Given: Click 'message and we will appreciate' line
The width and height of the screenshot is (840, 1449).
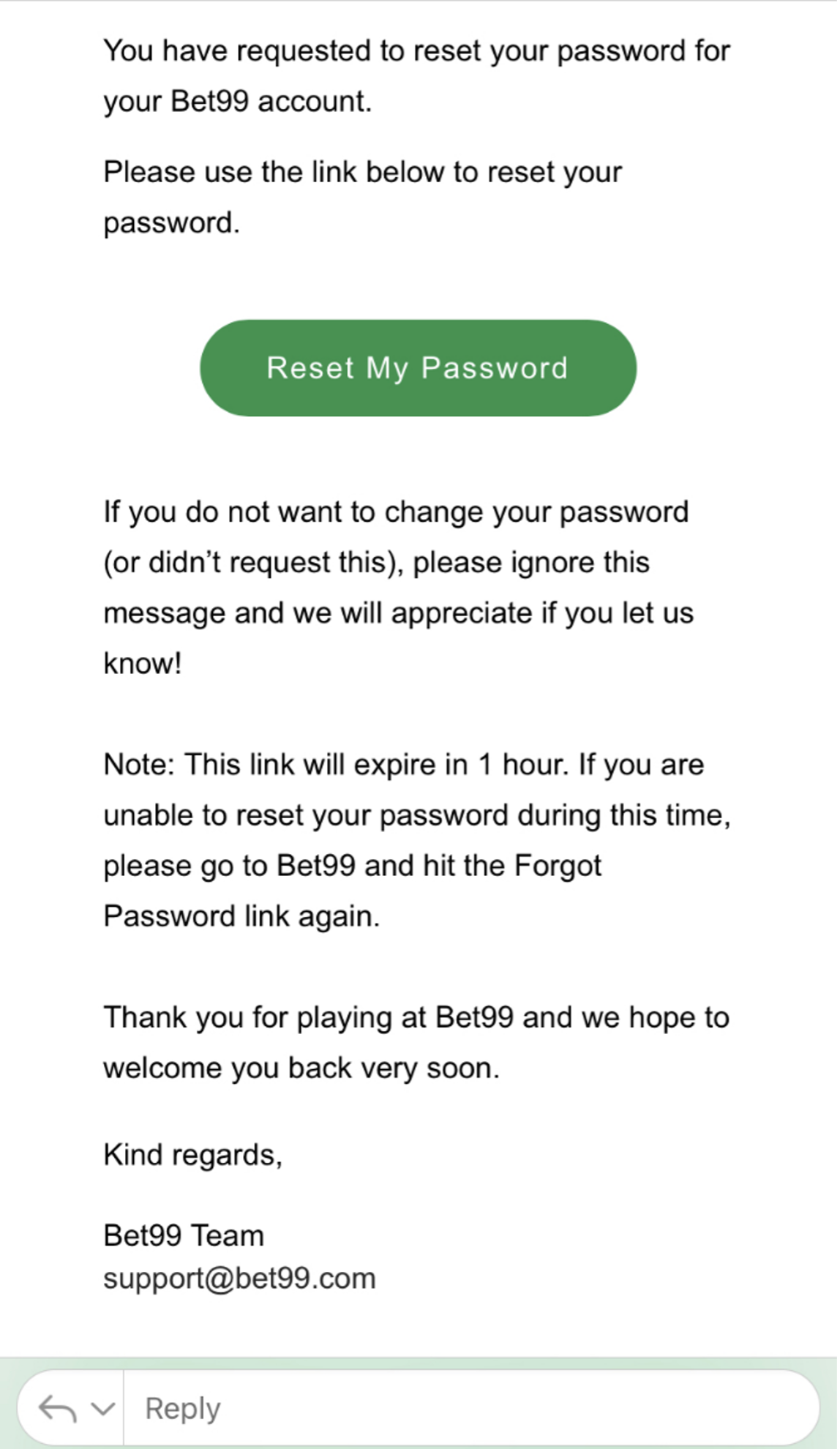Looking at the screenshot, I should [x=399, y=613].
